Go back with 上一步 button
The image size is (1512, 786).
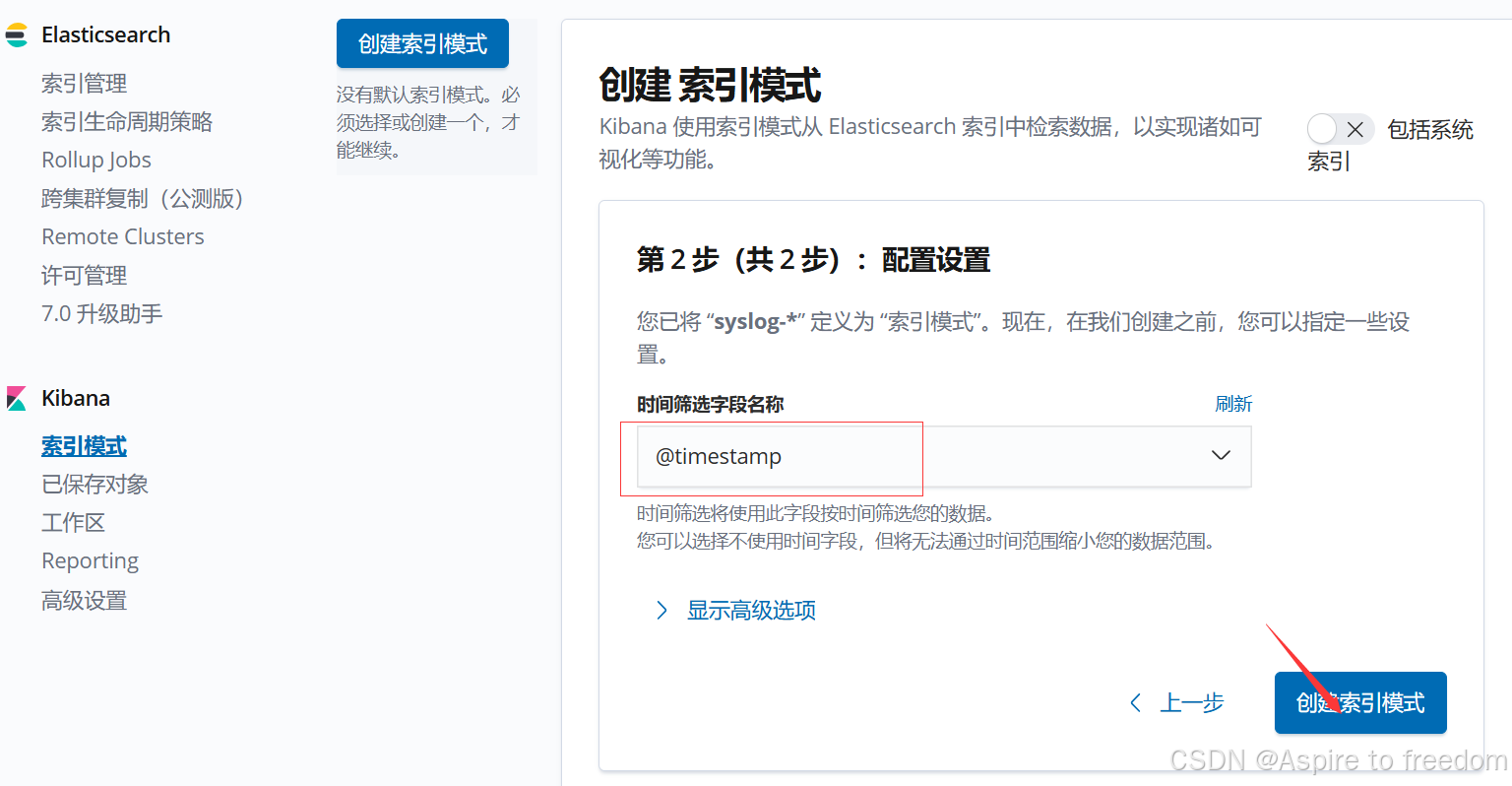(1176, 702)
